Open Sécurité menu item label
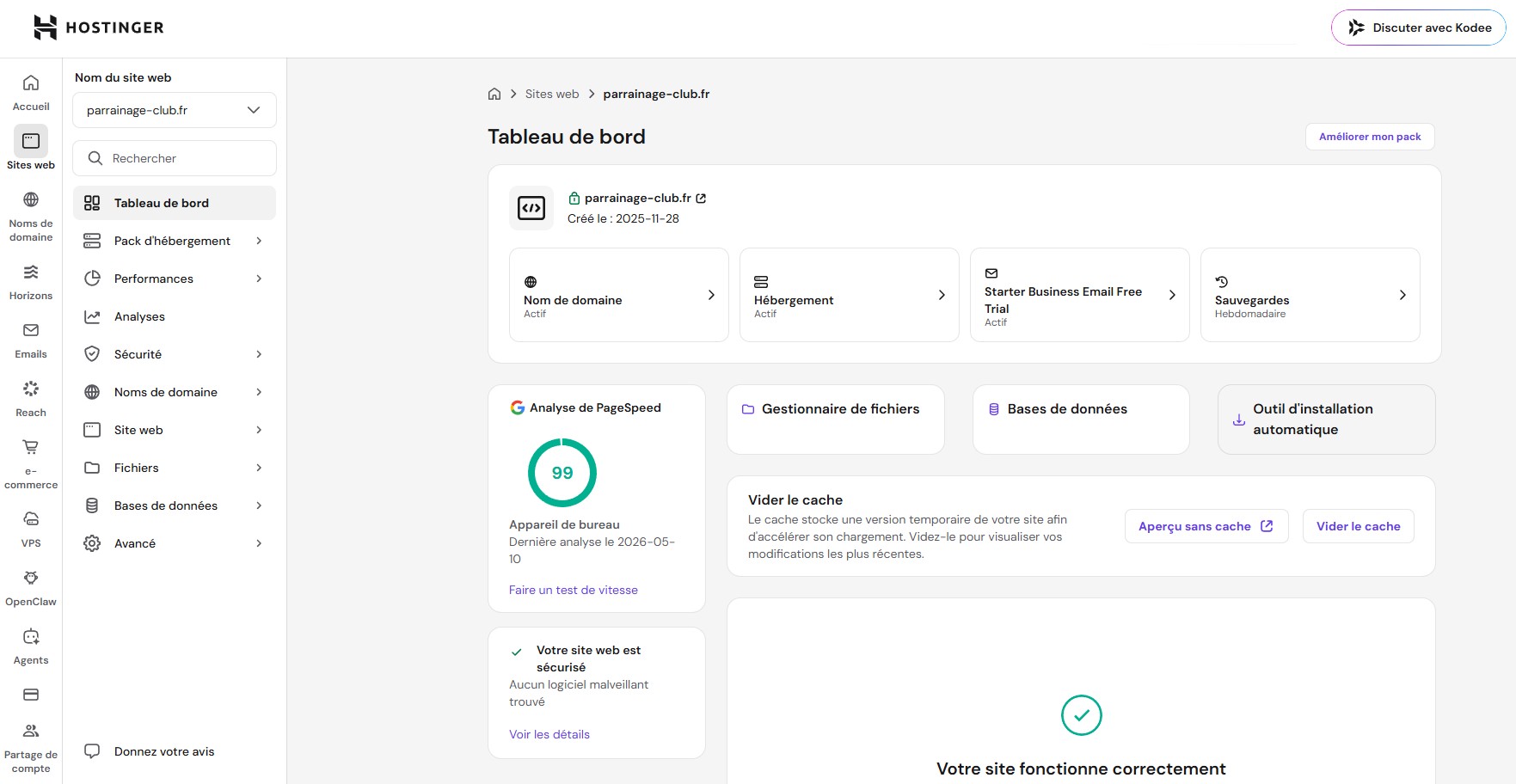1516x784 pixels. pos(138,354)
